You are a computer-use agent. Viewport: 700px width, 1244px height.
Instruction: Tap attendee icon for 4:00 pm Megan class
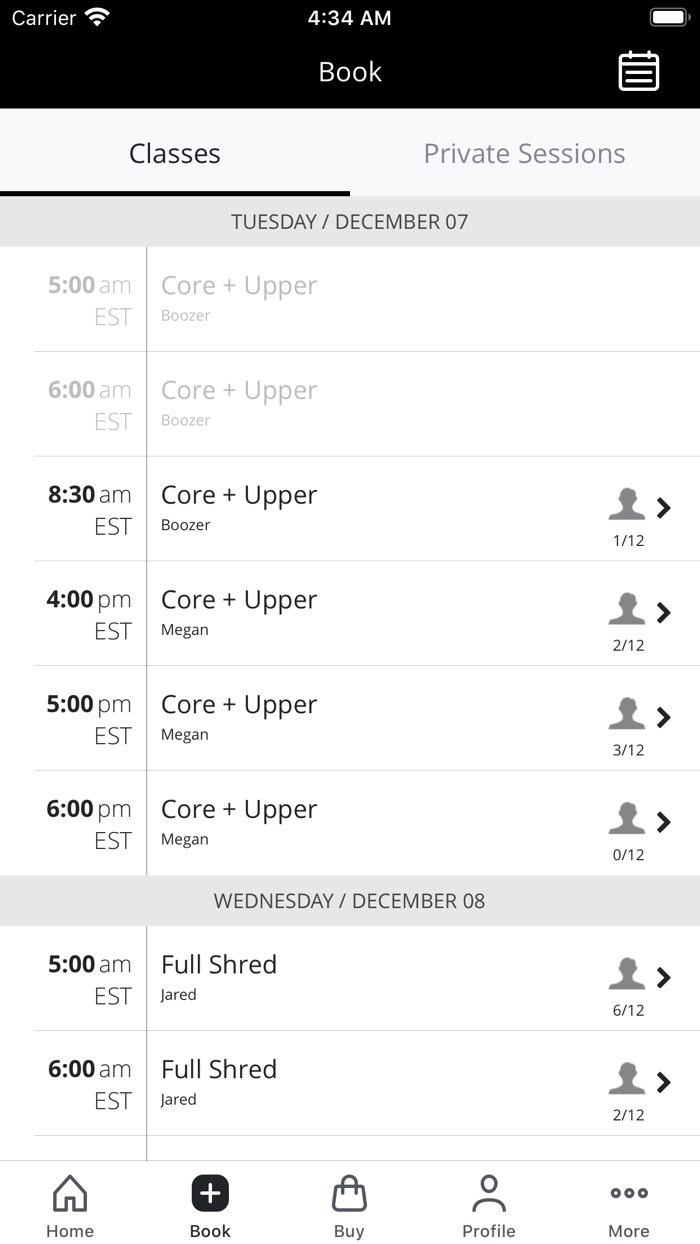(x=627, y=610)
